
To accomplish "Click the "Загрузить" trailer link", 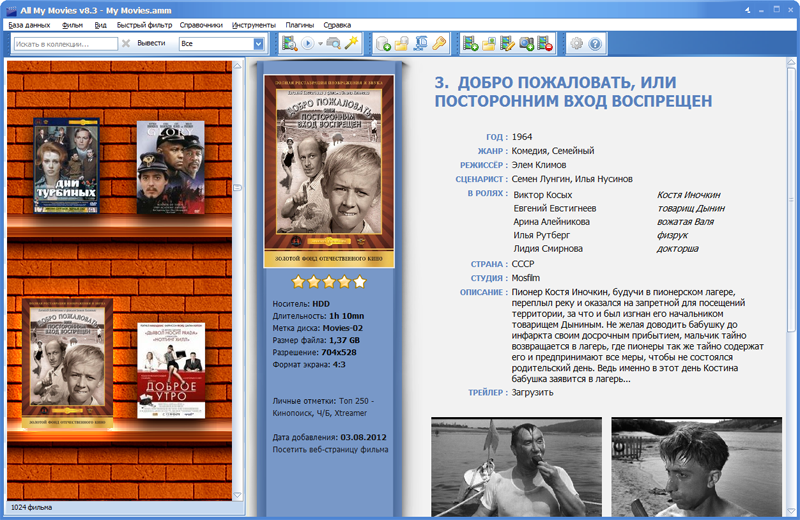I will 532,392.
